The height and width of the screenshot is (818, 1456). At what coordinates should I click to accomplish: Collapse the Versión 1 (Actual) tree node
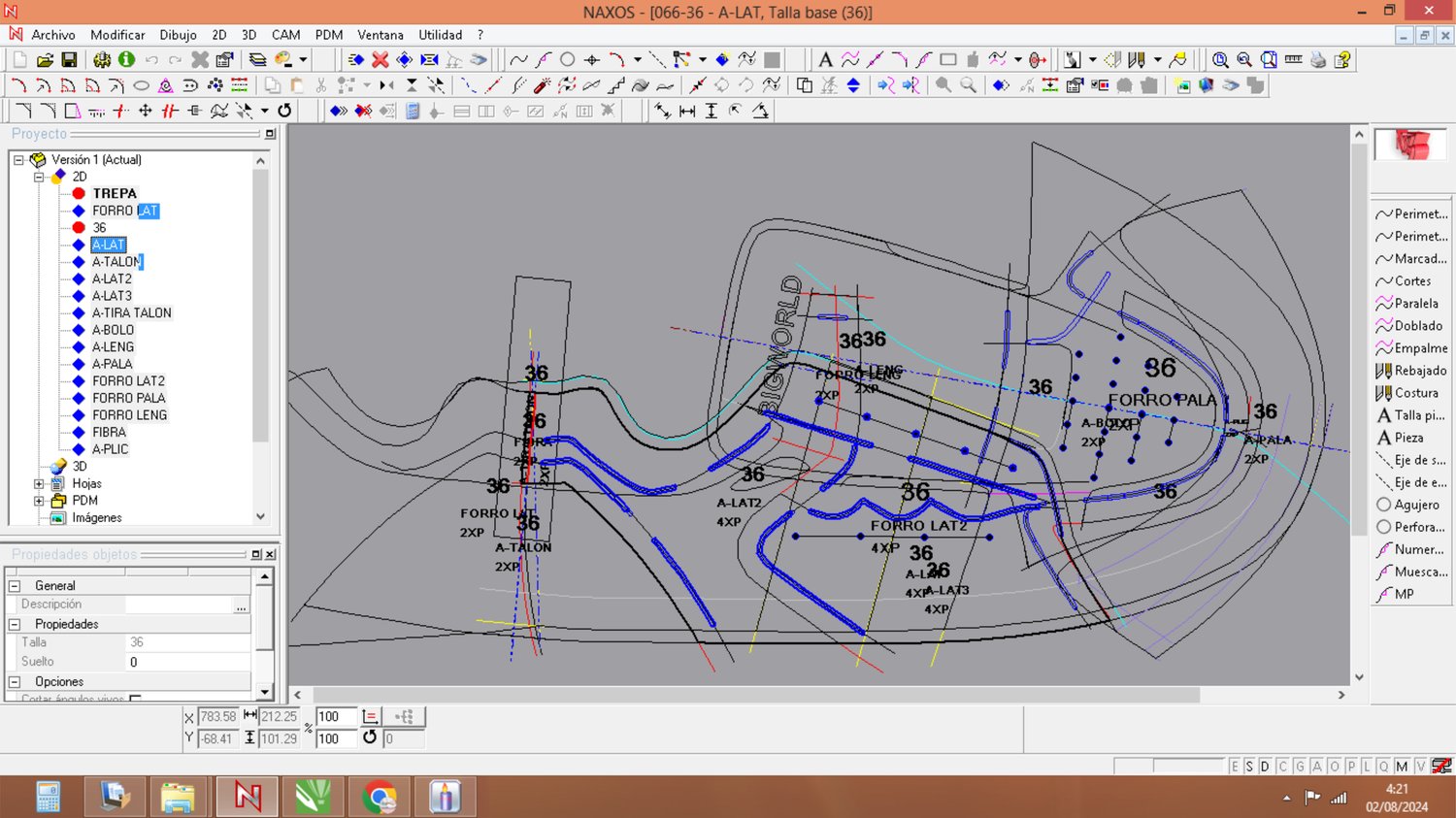coord(18,160)
